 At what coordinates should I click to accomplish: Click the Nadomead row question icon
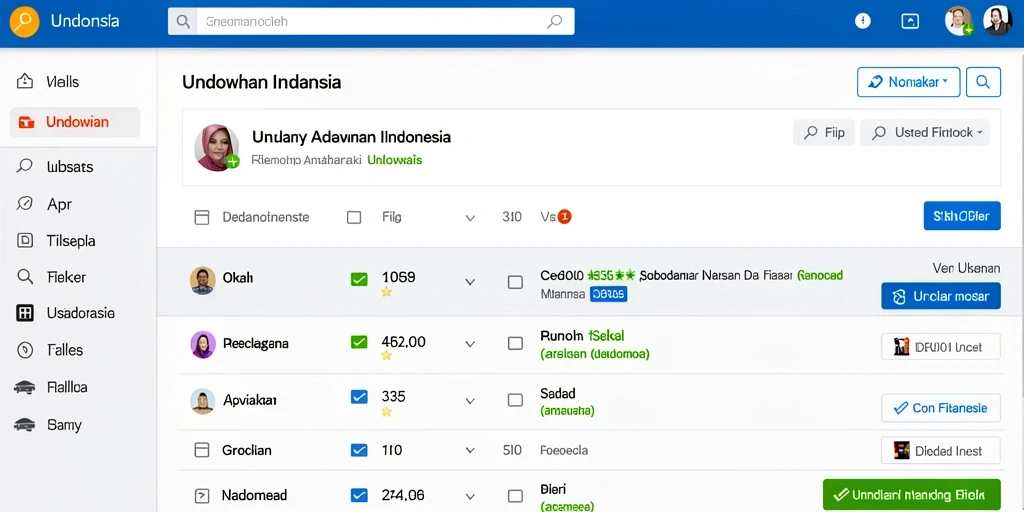point(202,495)
